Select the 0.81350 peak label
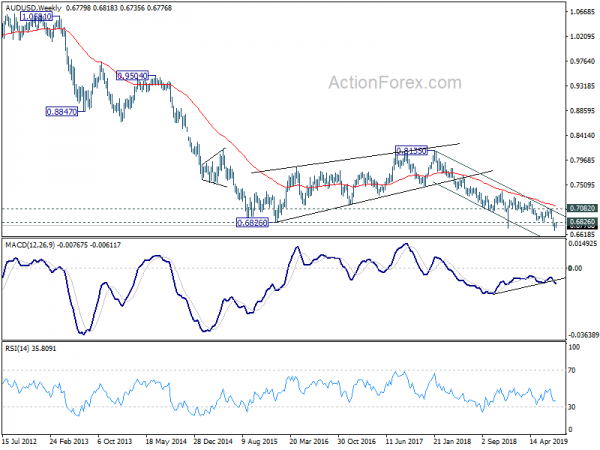600x450 pixels. tap(411, 151)
